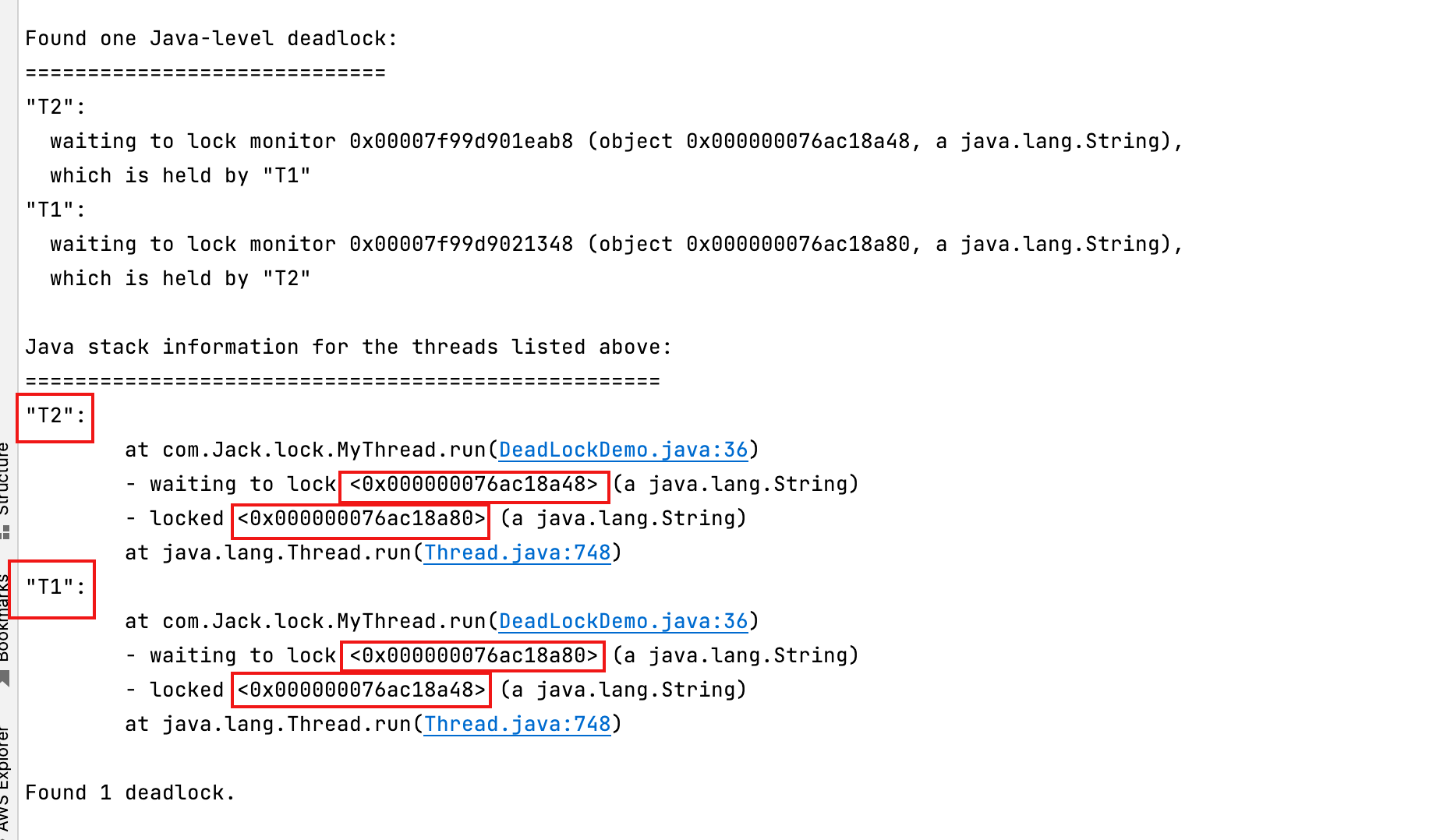Click monitor address 0x00007f99d901eab8 text

461,142
